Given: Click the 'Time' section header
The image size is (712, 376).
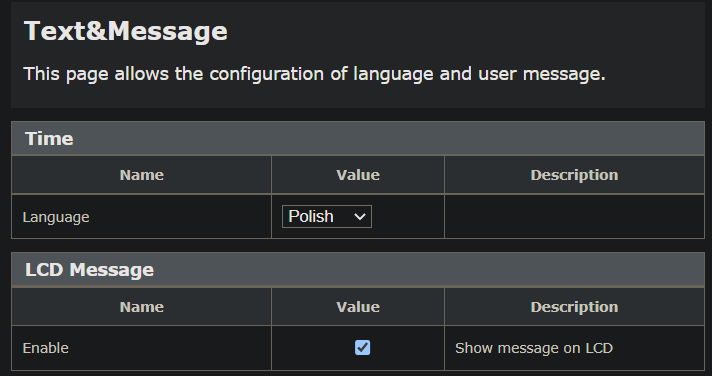Looking at the screenshot, I should [x=358, y=139].
